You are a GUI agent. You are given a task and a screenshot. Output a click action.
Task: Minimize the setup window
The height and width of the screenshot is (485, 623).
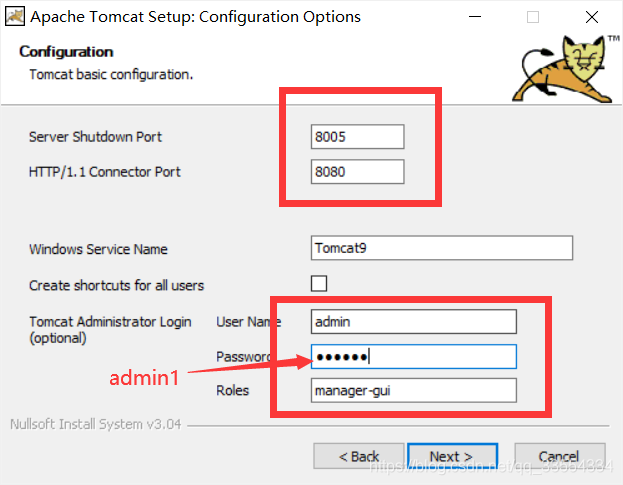click(475, 17)
